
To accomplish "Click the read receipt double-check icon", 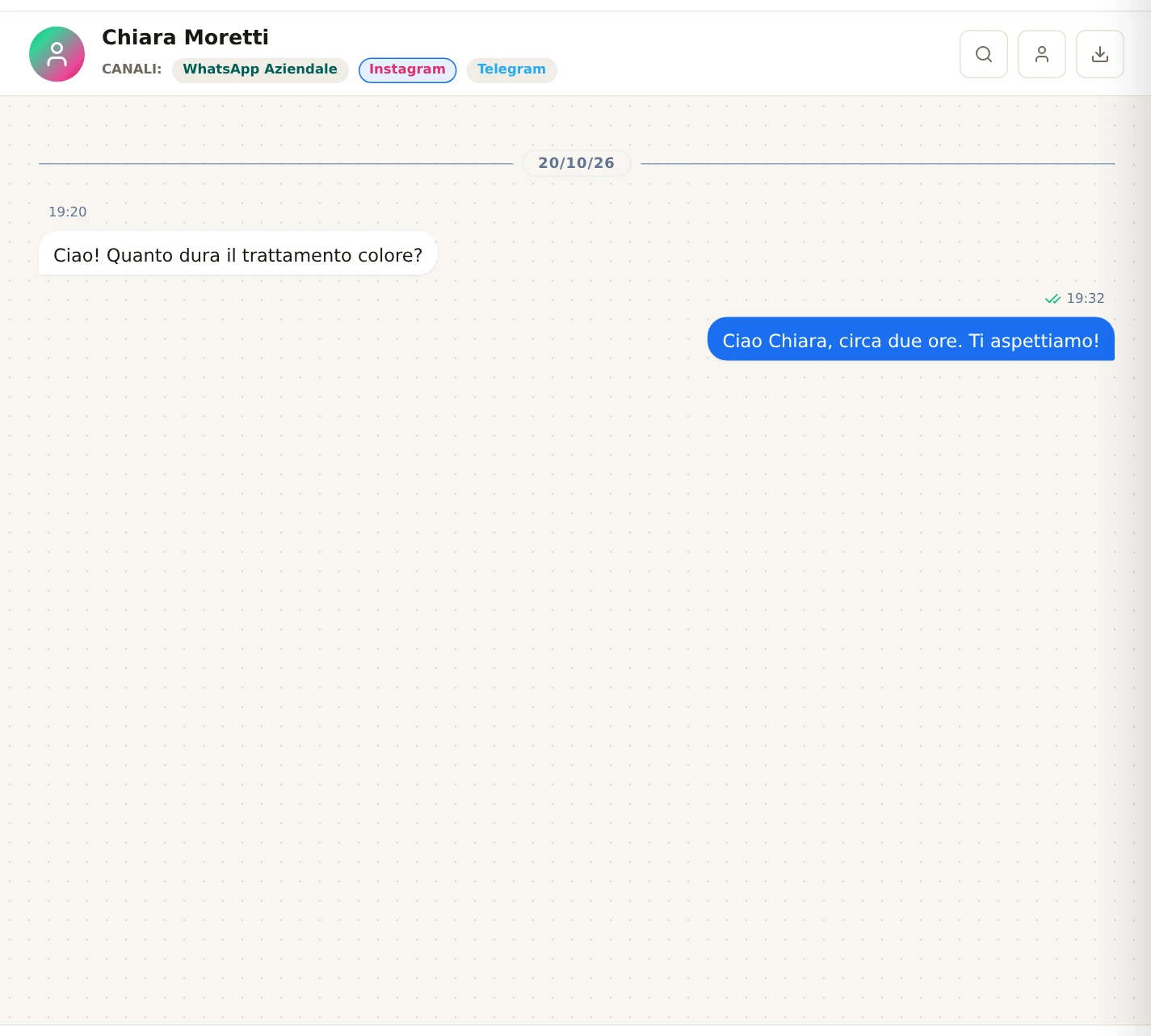I will [1052, 299].
